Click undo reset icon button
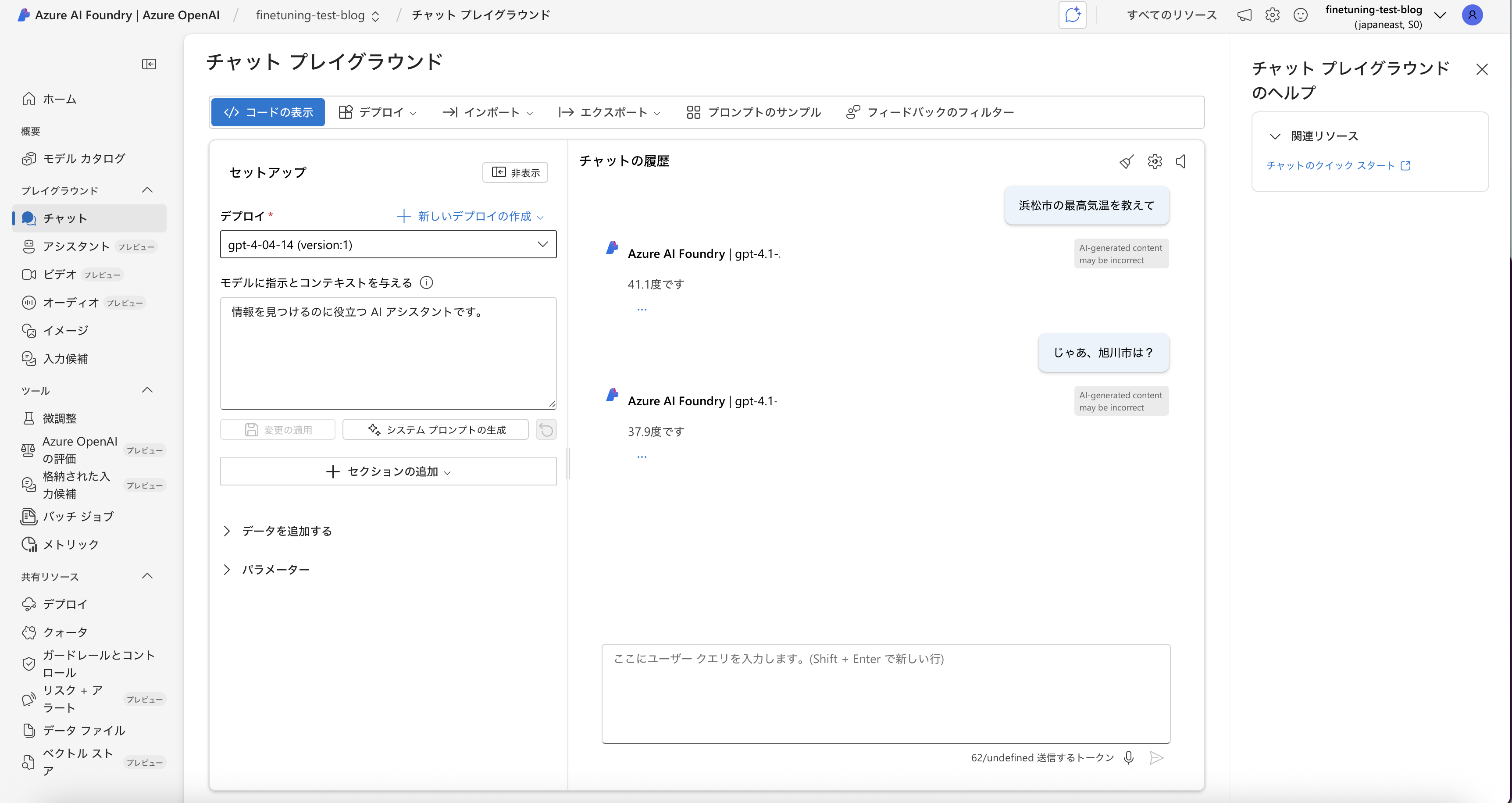 tap(546, 430)
